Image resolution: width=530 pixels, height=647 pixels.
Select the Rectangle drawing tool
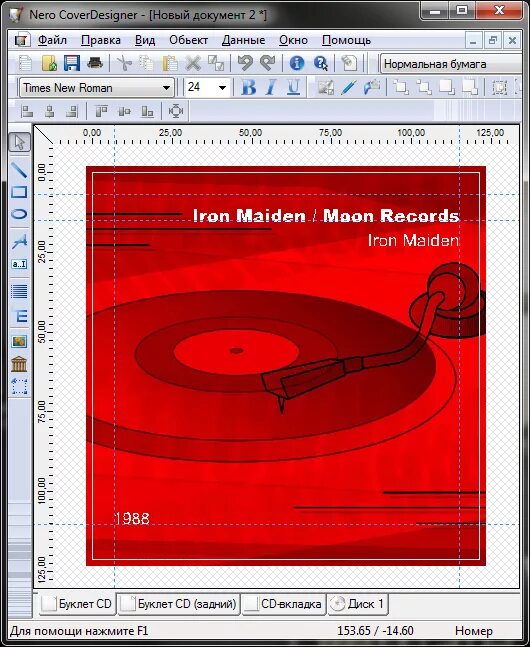(19, 192)
